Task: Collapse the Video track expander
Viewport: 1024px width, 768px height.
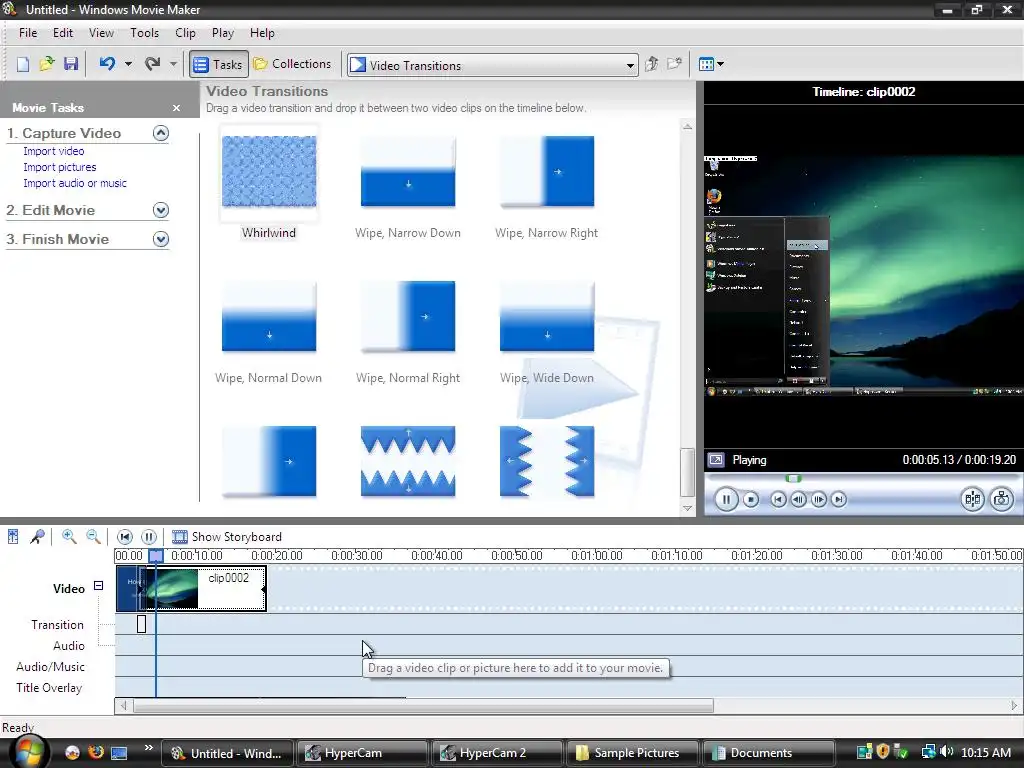Action: tap(99, 586)
